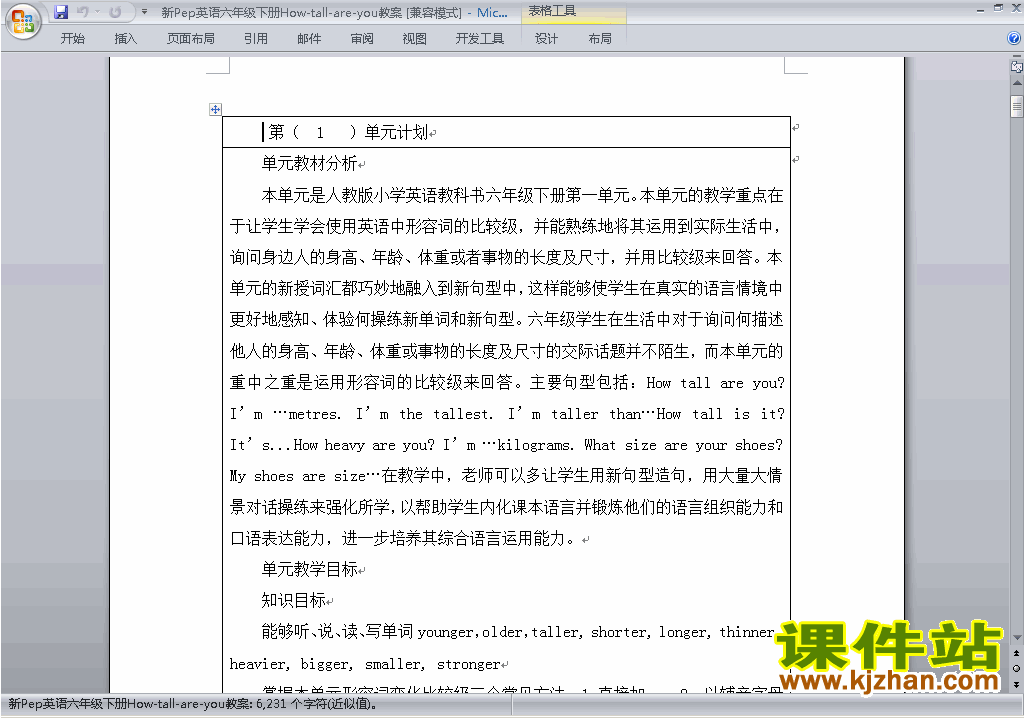The height and width of the screenshot is (718, 1024).
Task: Click the word 'tallest.' in the paragraph
Action: [463, 414]
